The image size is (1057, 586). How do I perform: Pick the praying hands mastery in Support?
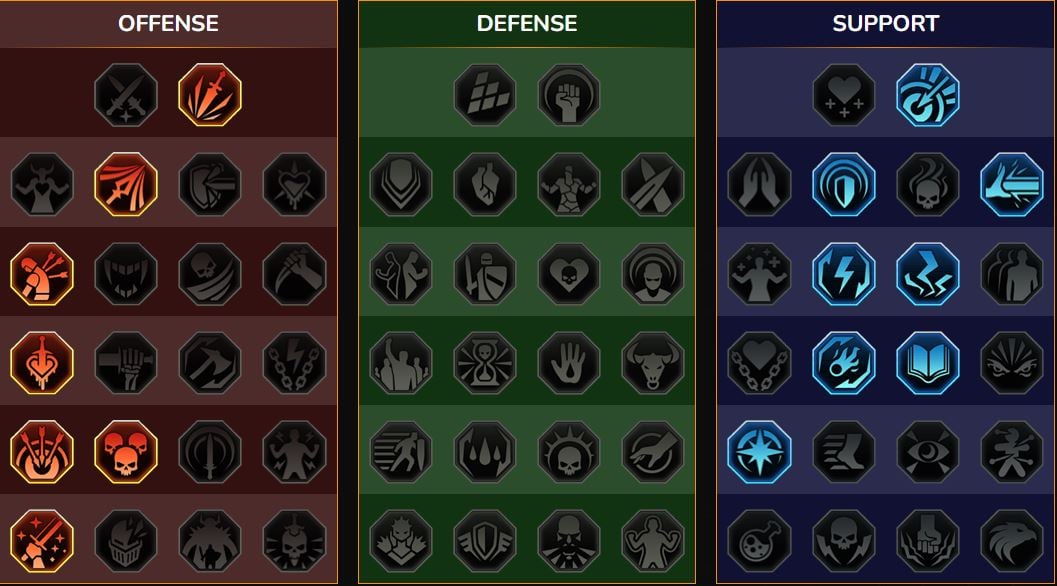(760, 184)
